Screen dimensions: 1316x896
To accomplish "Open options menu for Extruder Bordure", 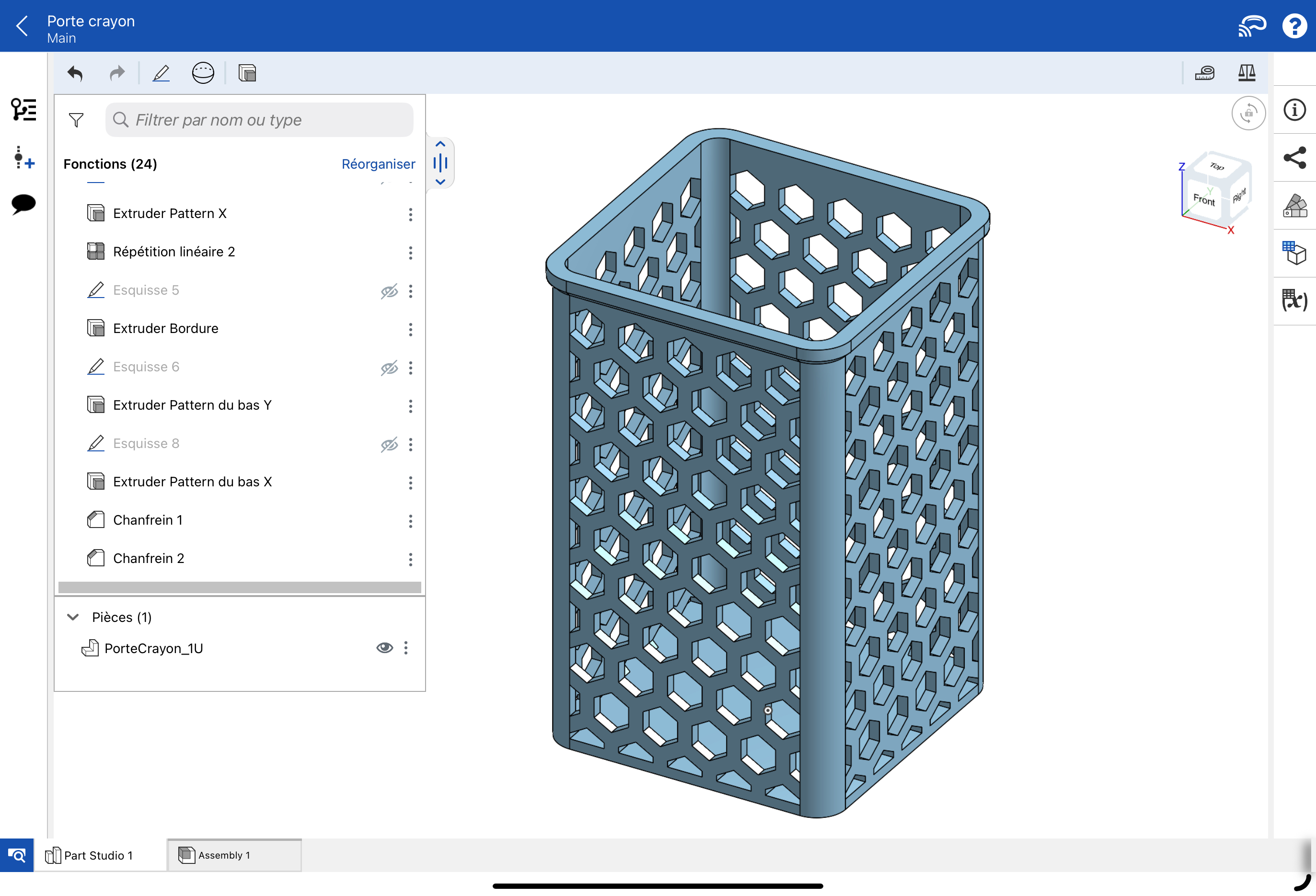I will tap(411, 330).
